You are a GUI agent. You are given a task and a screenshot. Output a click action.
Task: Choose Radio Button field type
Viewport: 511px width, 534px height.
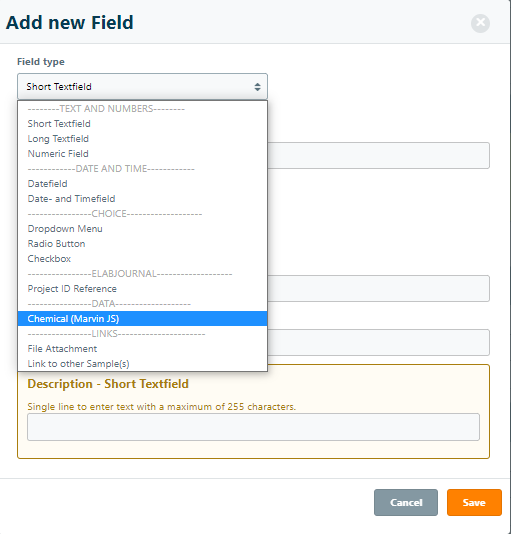(142, 244)
